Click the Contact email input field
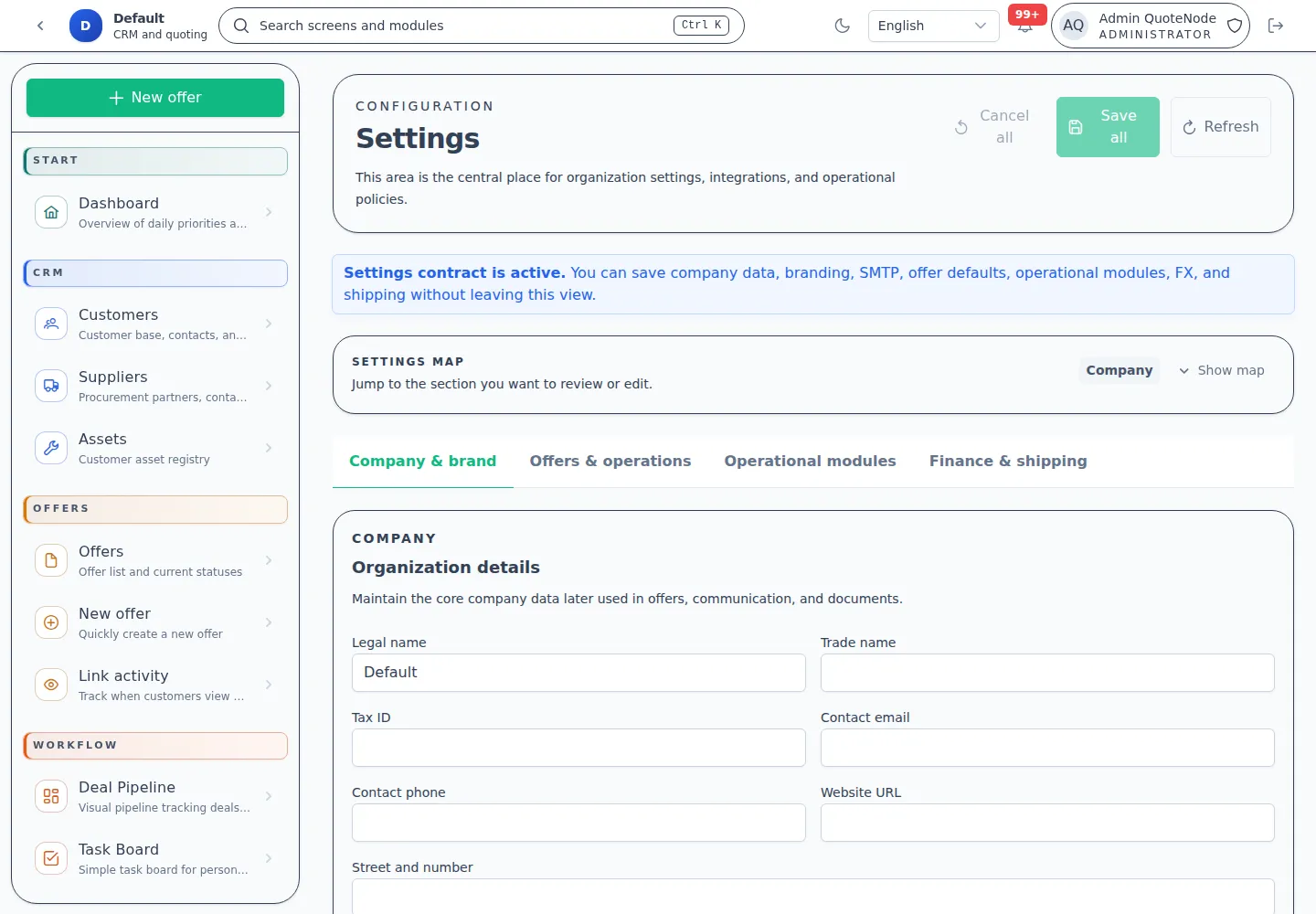This screenshot has height=914, width=1316. pyautogui.click(x=1047, y=748)
